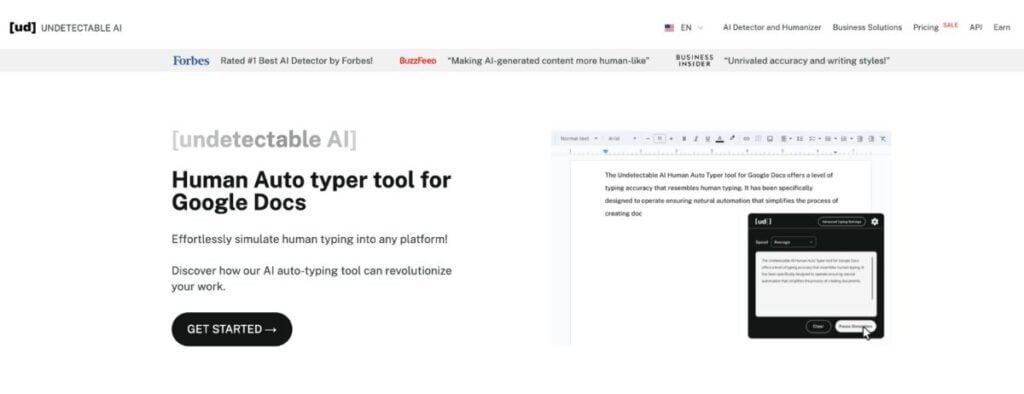Click "Making AI-generated content more human-like" quote

[x=549, y=61]
